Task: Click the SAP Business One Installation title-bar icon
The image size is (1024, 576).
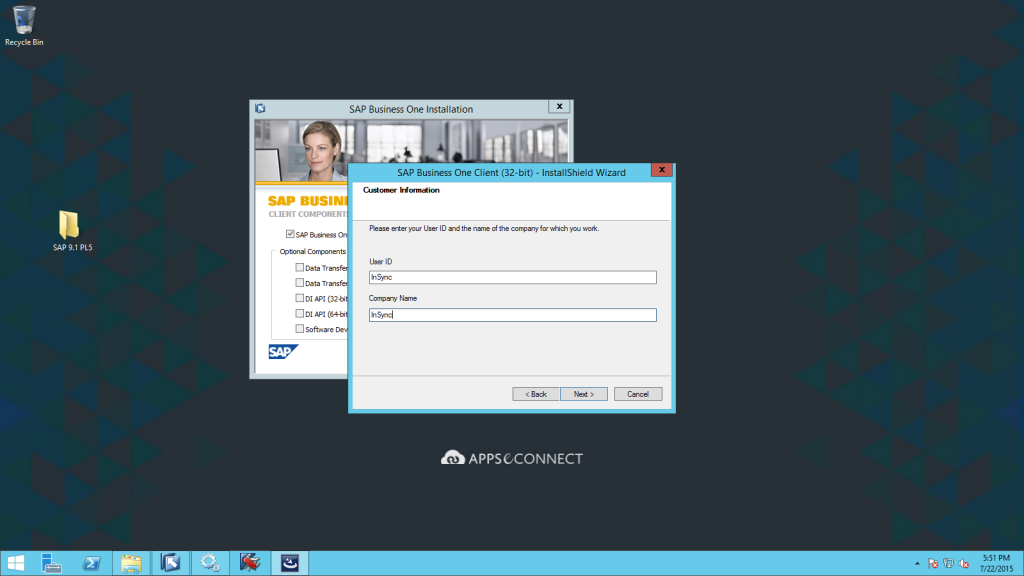Action: coord(261,108)
